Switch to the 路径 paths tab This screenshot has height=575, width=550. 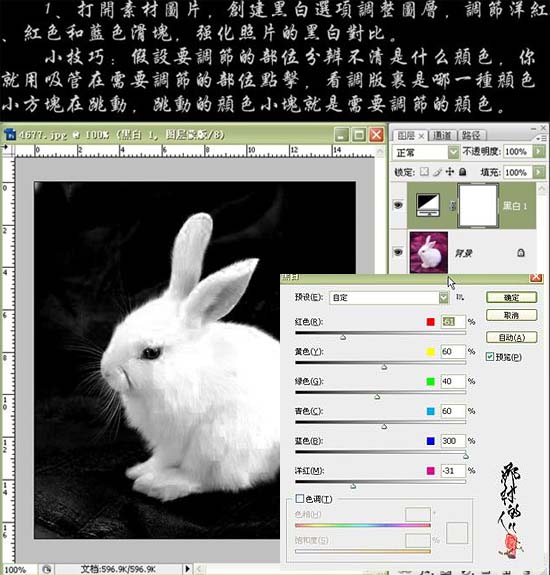[472, 135]
